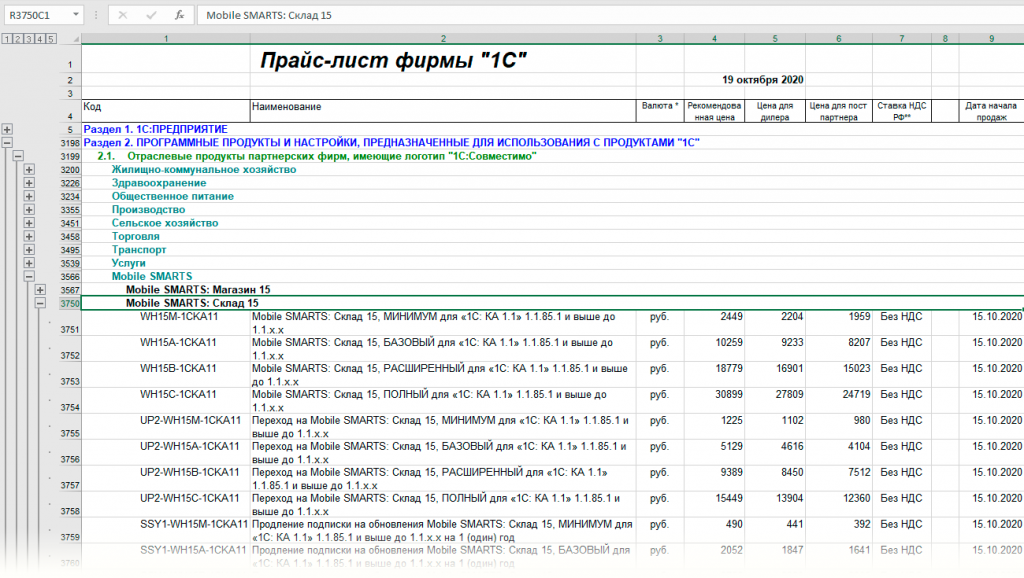
Task: Click code cell UP2-WH15C-1CKA11
Action: click(x=190, y=498)
